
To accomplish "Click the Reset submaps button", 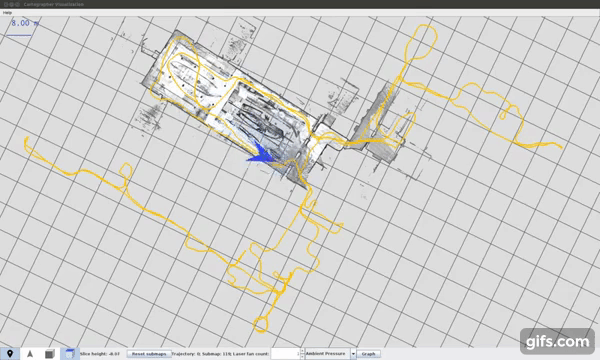I will [149, 354].
